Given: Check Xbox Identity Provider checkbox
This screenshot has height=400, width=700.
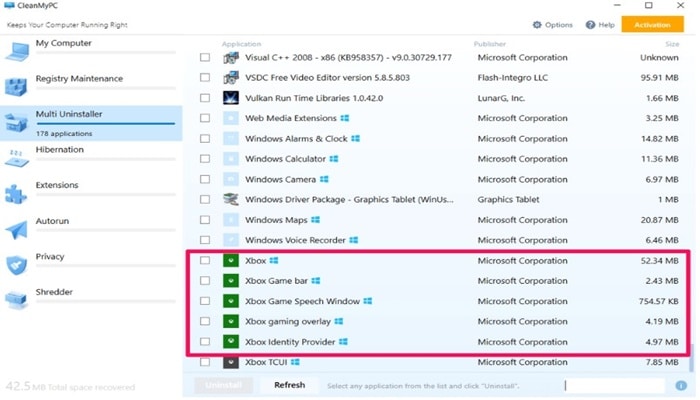Looking at the screenshot, I should (205, 342).
